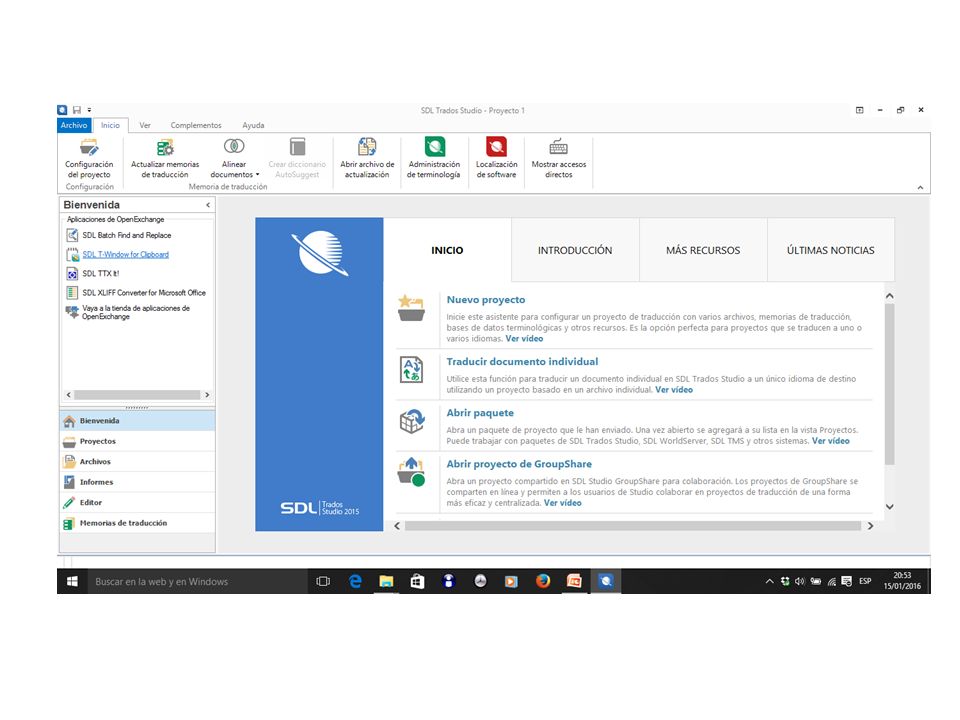
Task: Click Abrir proyecto de GroupShare link
Action: (519, 463)
